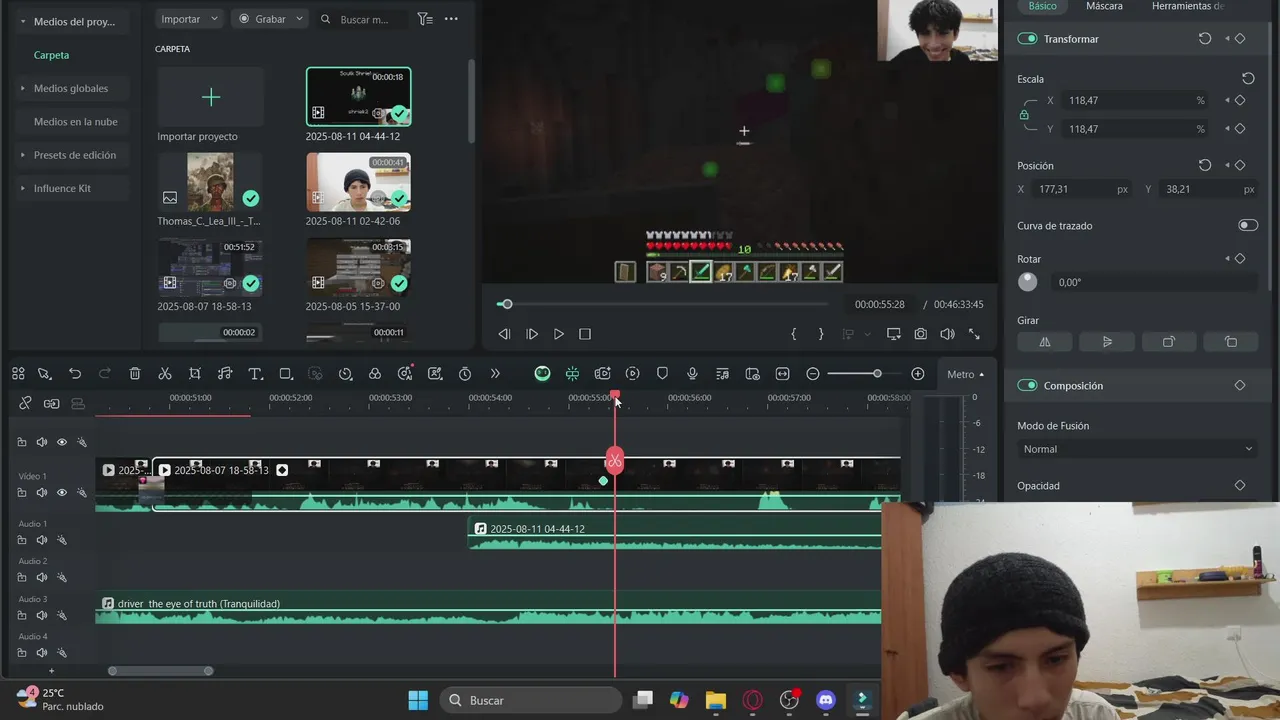Flip vertical in Girar section
The image size is (1280, 720).
(x=1107, y=342)
